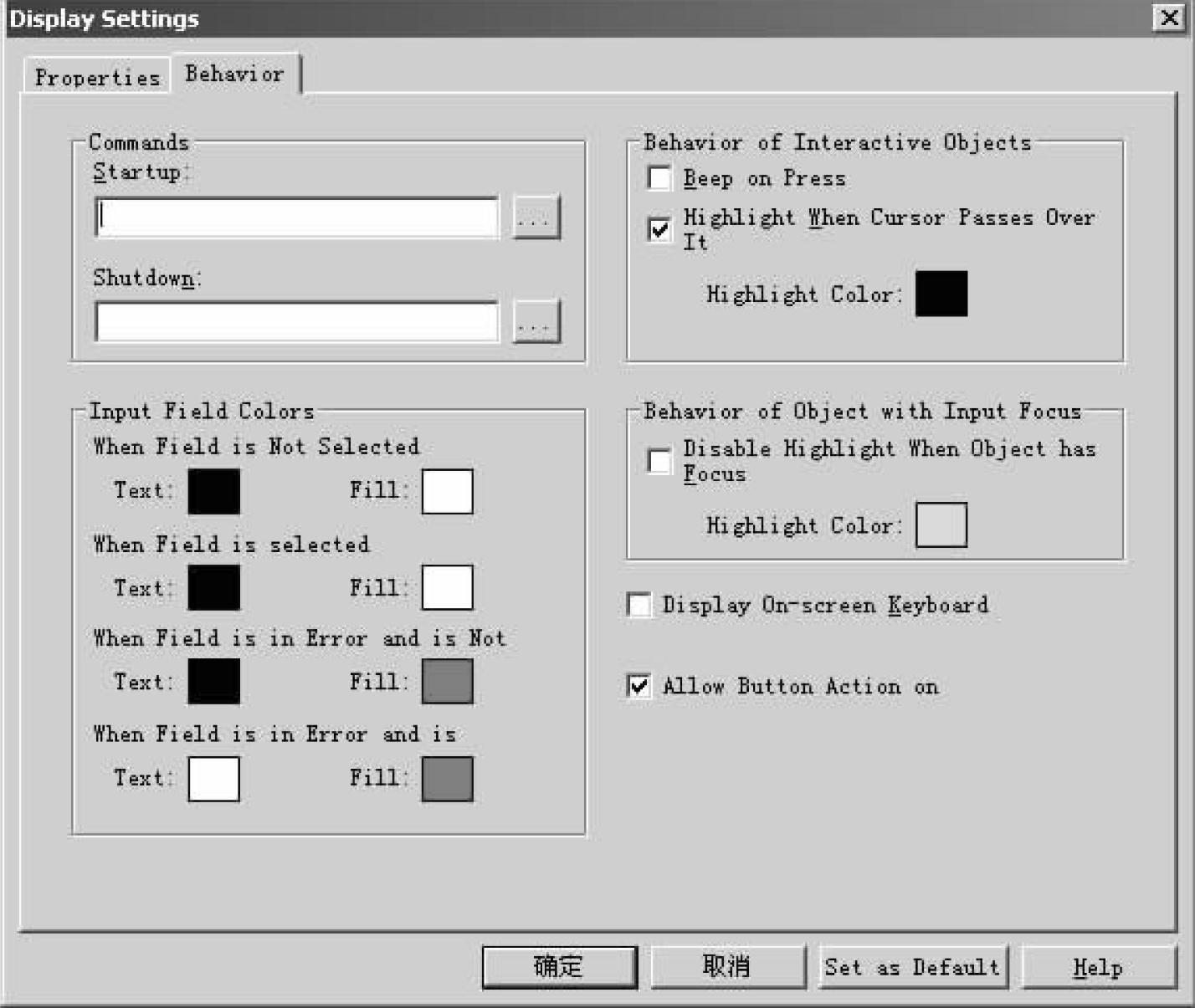This screenshot has width=1195, height=1008.
Task: Uncheck Allow Button Action on checkbox
Action: click(x=639, y=686)
